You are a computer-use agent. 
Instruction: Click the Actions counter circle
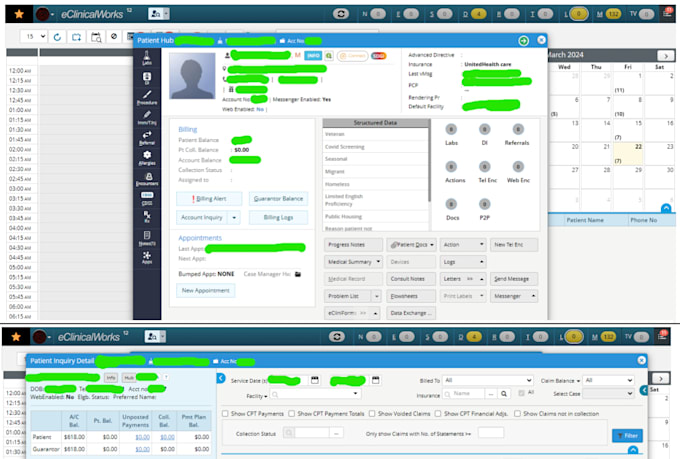451,167
